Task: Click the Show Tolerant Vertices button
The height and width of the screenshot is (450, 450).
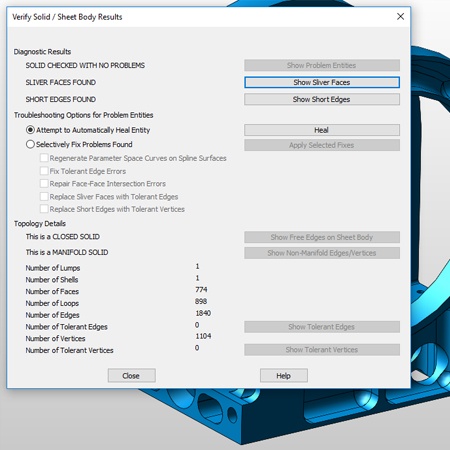Action: point(322,350)
